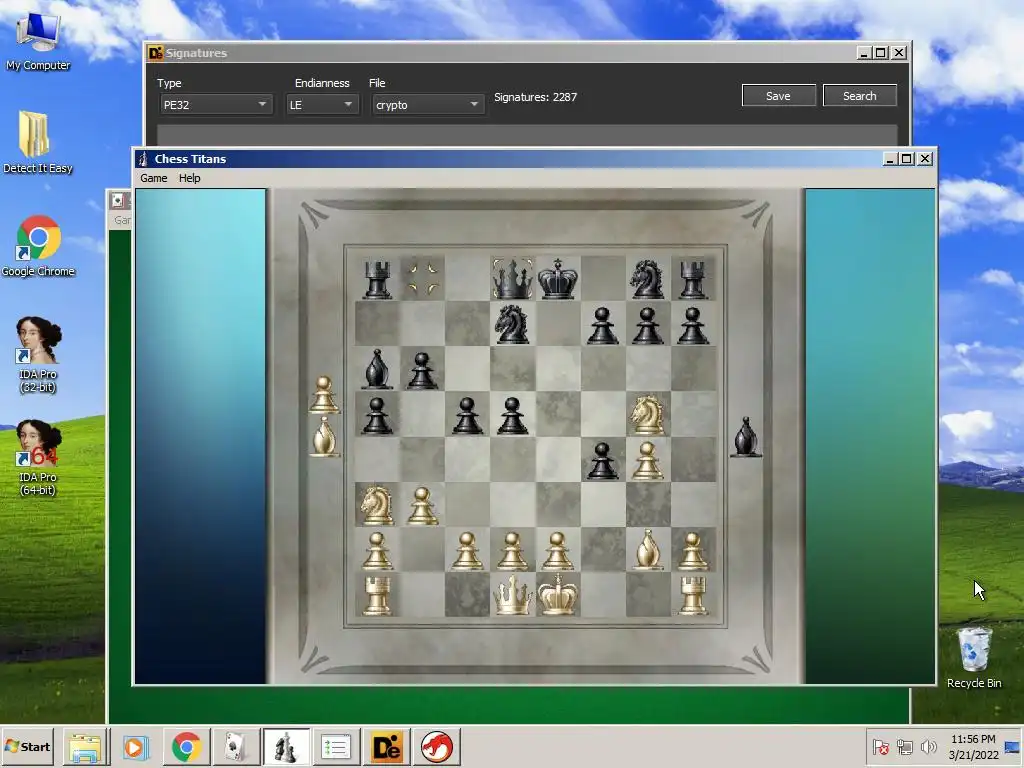The width and height of the screenshot is (1024, 768).
Task: Click the black bishop on a6
Action: pos(377,369)
